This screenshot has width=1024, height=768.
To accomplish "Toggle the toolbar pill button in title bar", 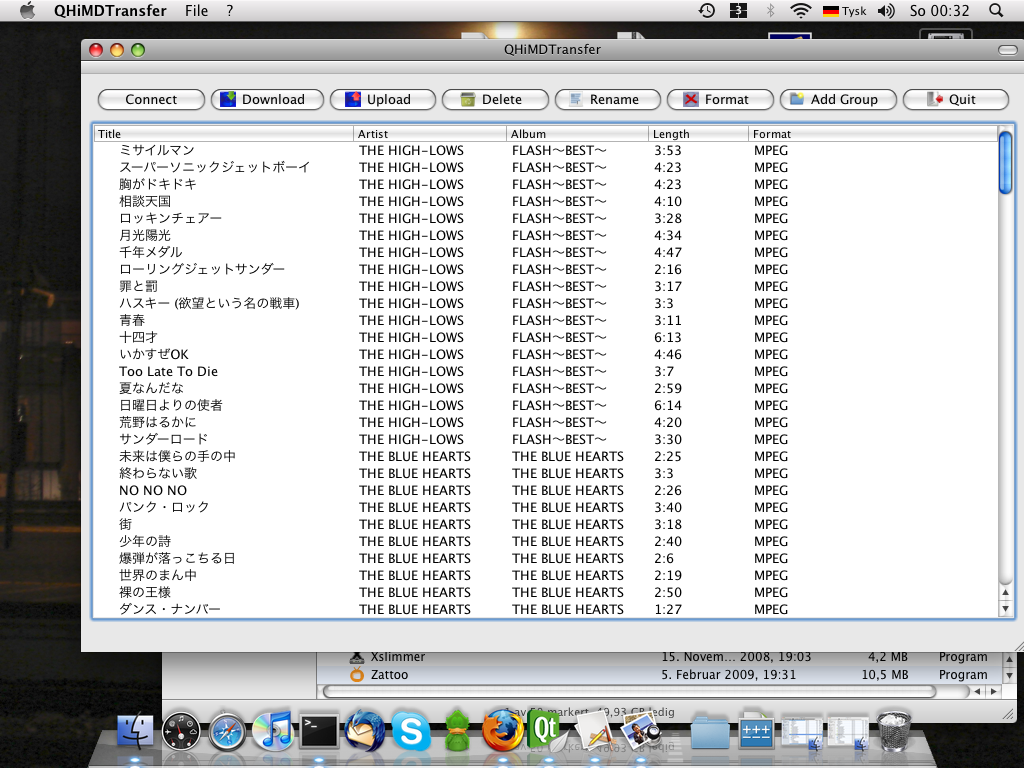I will [x=1007, y=50].
